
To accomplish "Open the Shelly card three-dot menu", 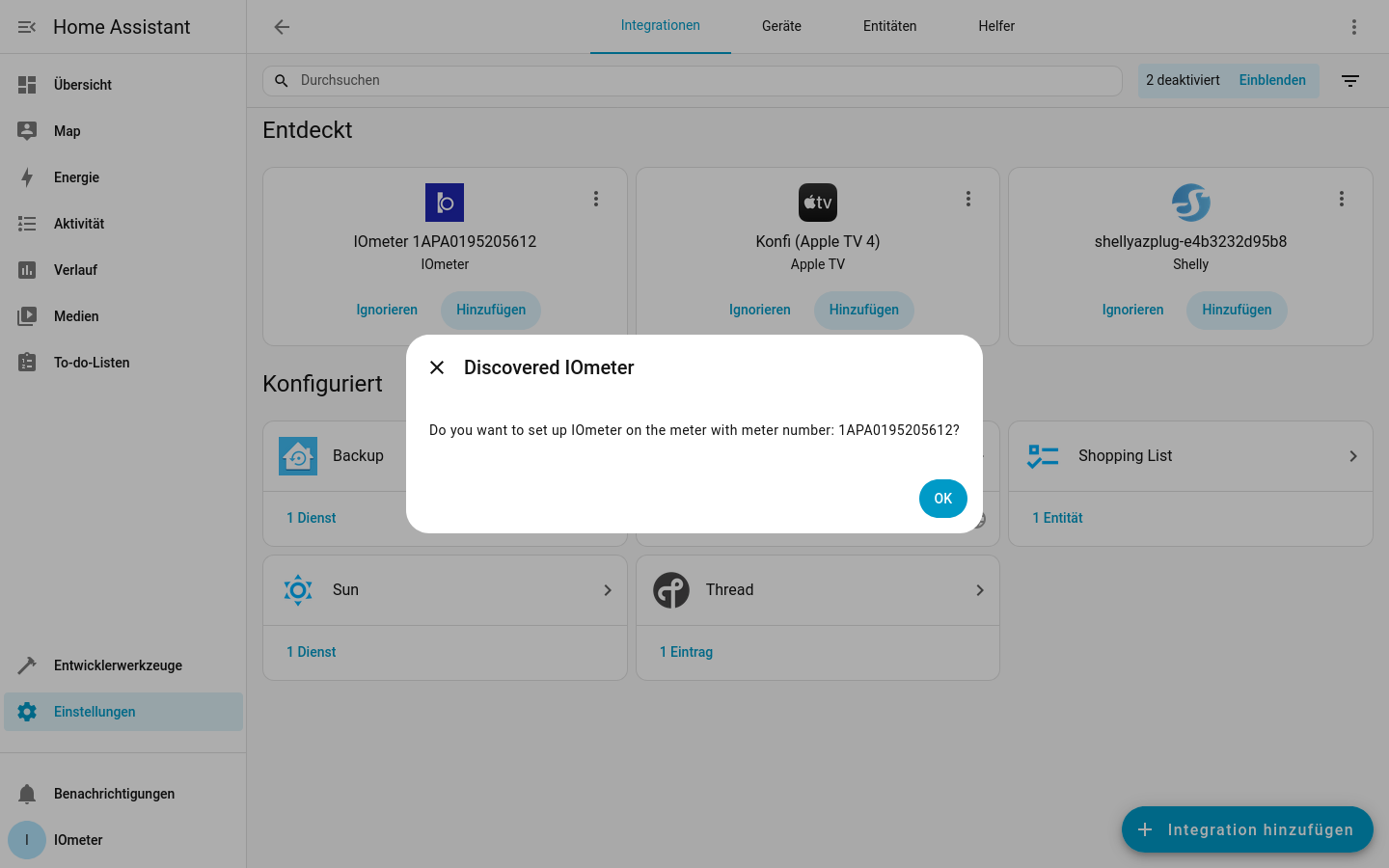I will click(x=1342, y=199).
